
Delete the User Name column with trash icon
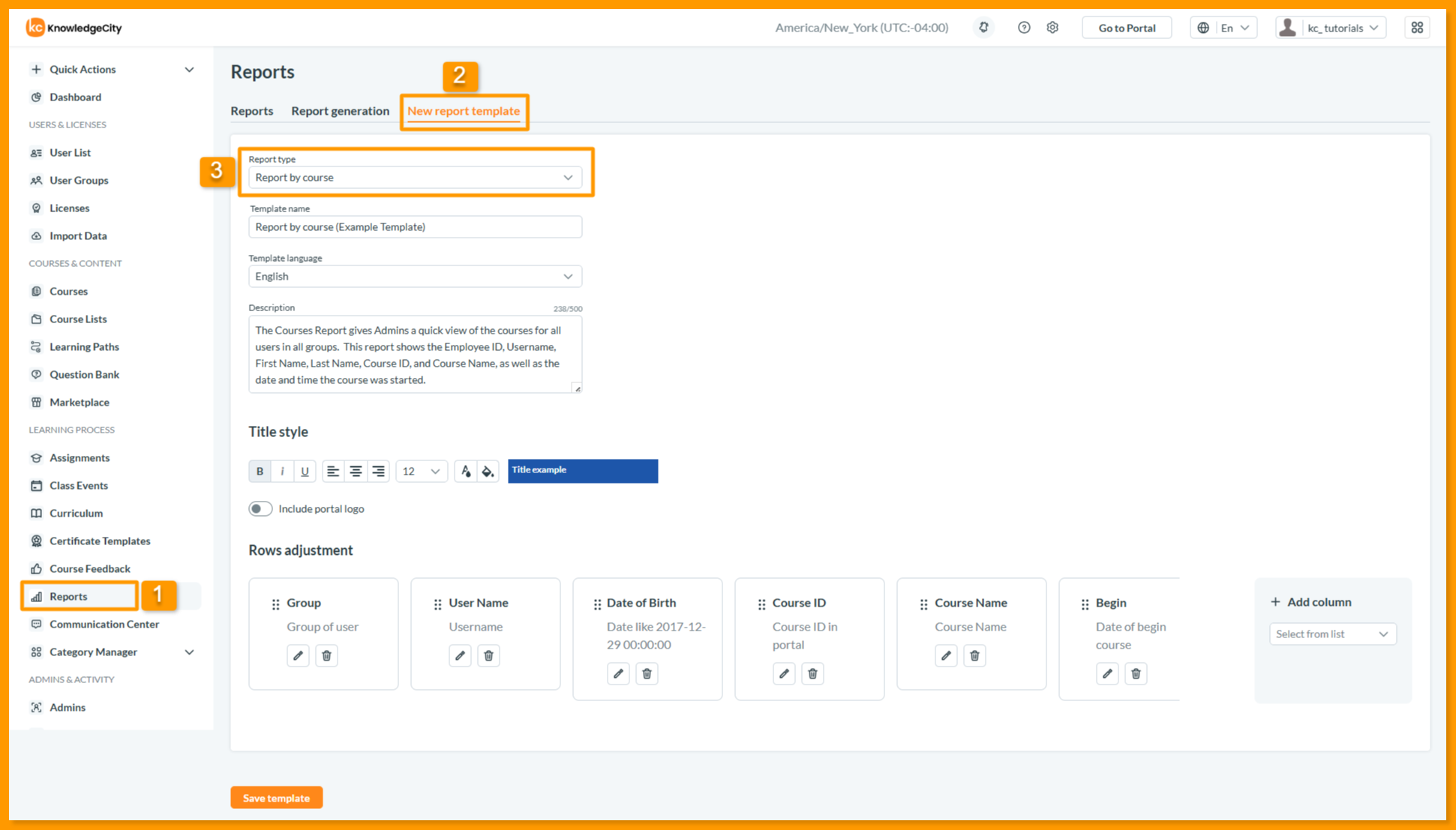pyautogui.click(x=488, y=655)
